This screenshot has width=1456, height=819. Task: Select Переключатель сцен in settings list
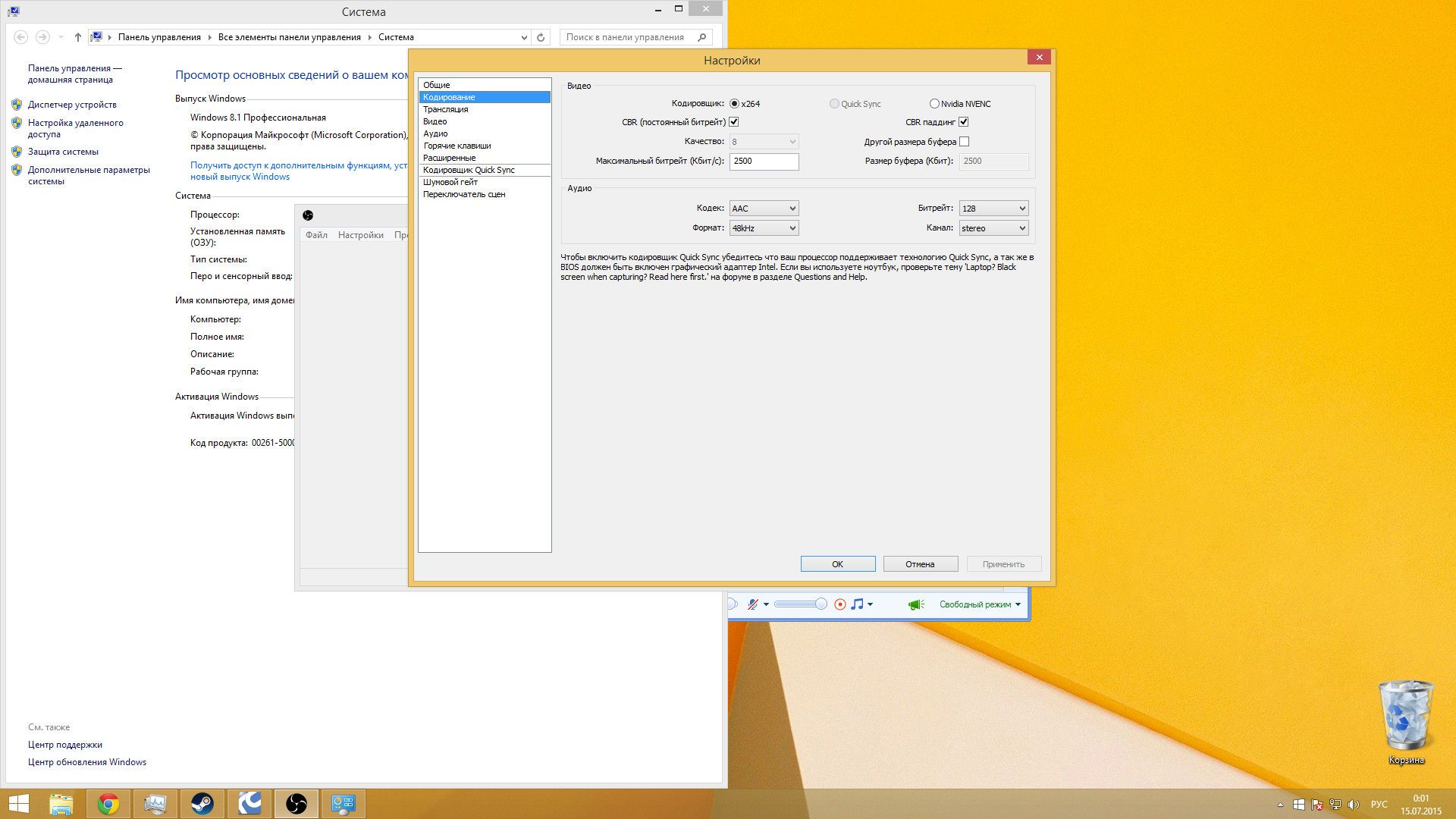click(x=485, y=194)
